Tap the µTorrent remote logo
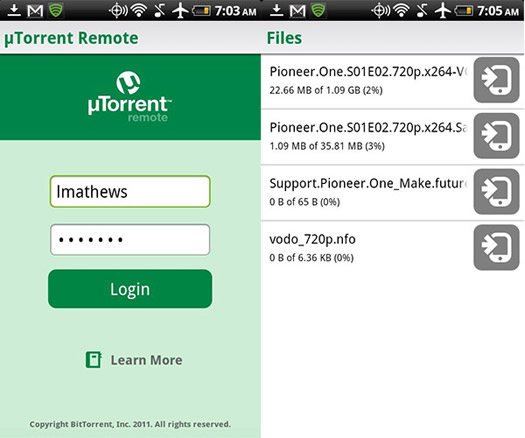525x438 pixels. (129, 96)
